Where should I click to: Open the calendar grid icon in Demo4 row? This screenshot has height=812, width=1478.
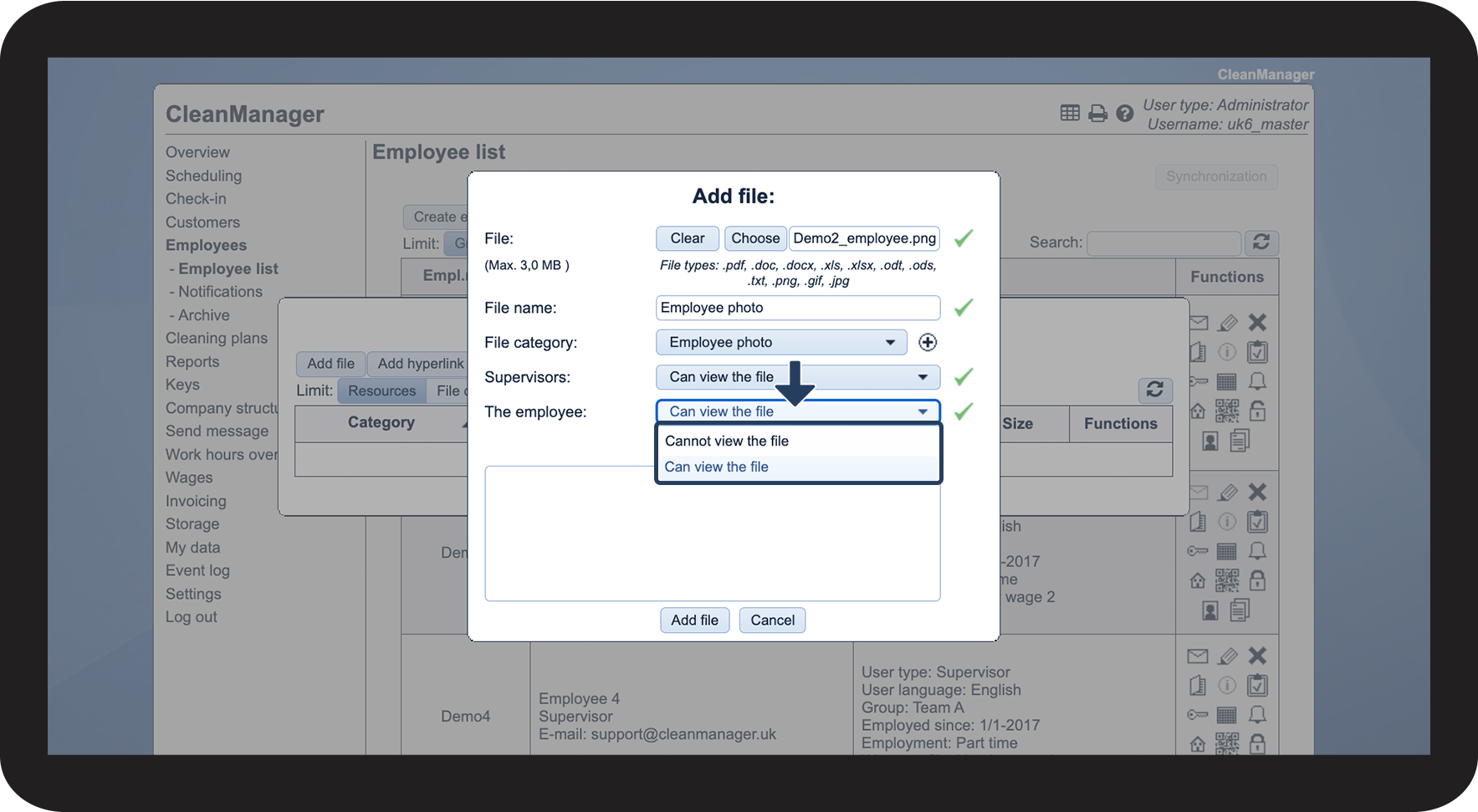pos(1227,715)
